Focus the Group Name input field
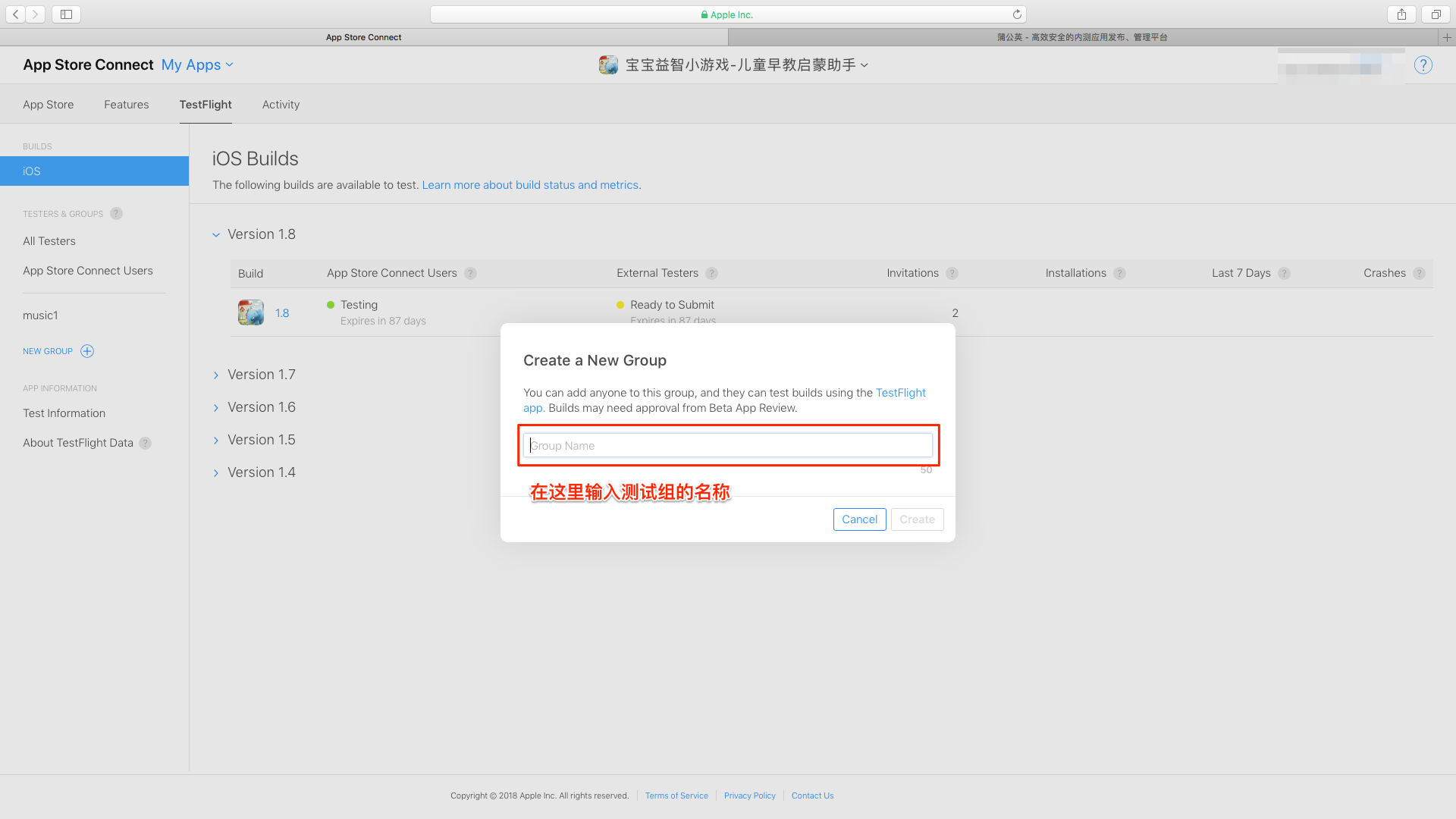Image resolution: width=1456 pixels, height=819 pixels. [x=727, y=446]
